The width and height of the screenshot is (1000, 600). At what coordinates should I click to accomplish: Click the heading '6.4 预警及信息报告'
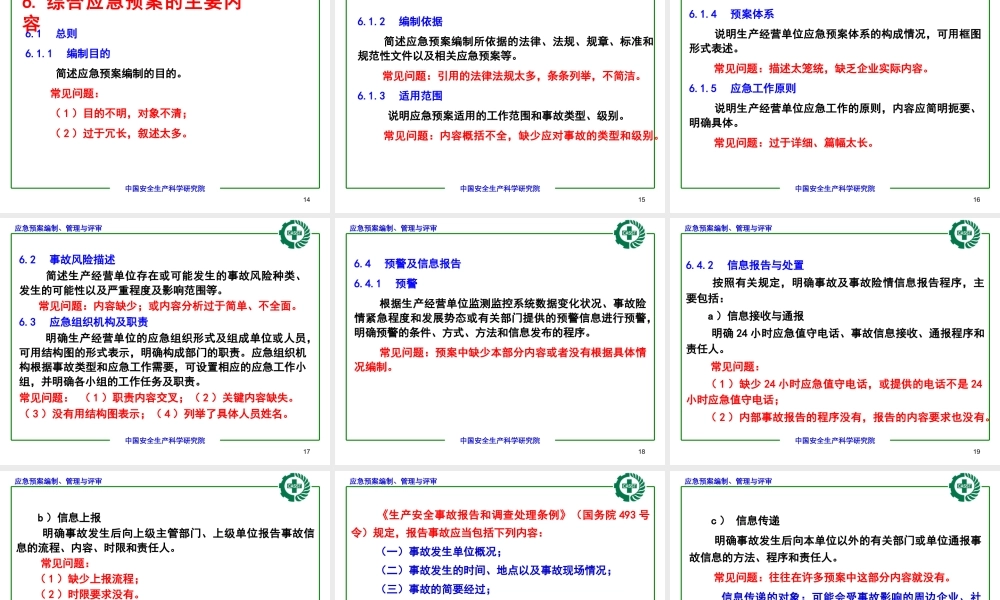click(x=408, y=263)
